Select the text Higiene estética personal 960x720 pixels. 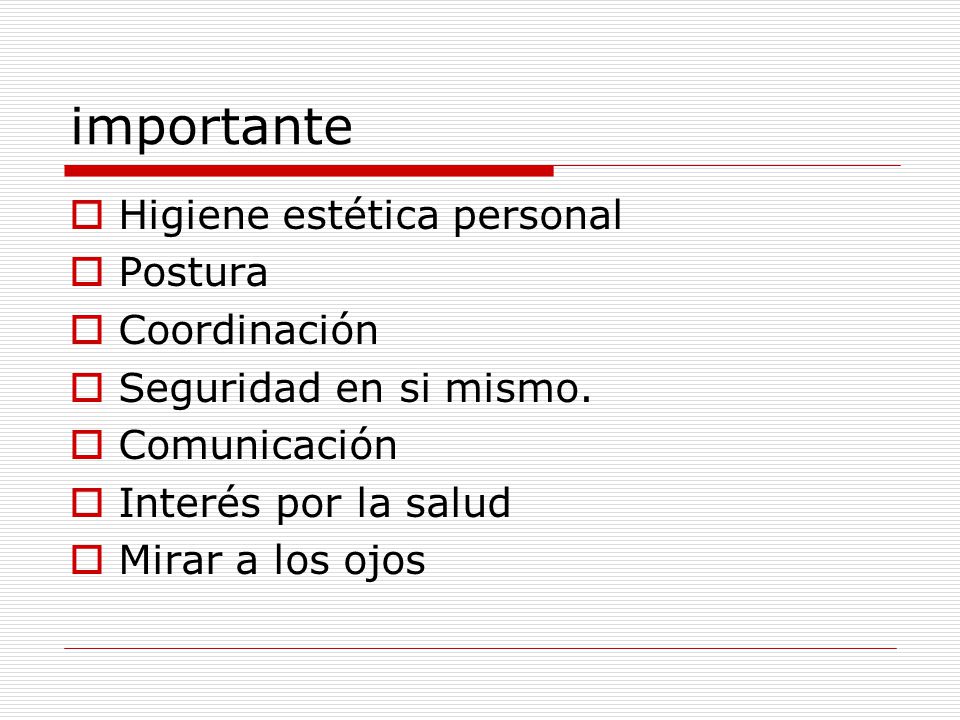[370, 217]
